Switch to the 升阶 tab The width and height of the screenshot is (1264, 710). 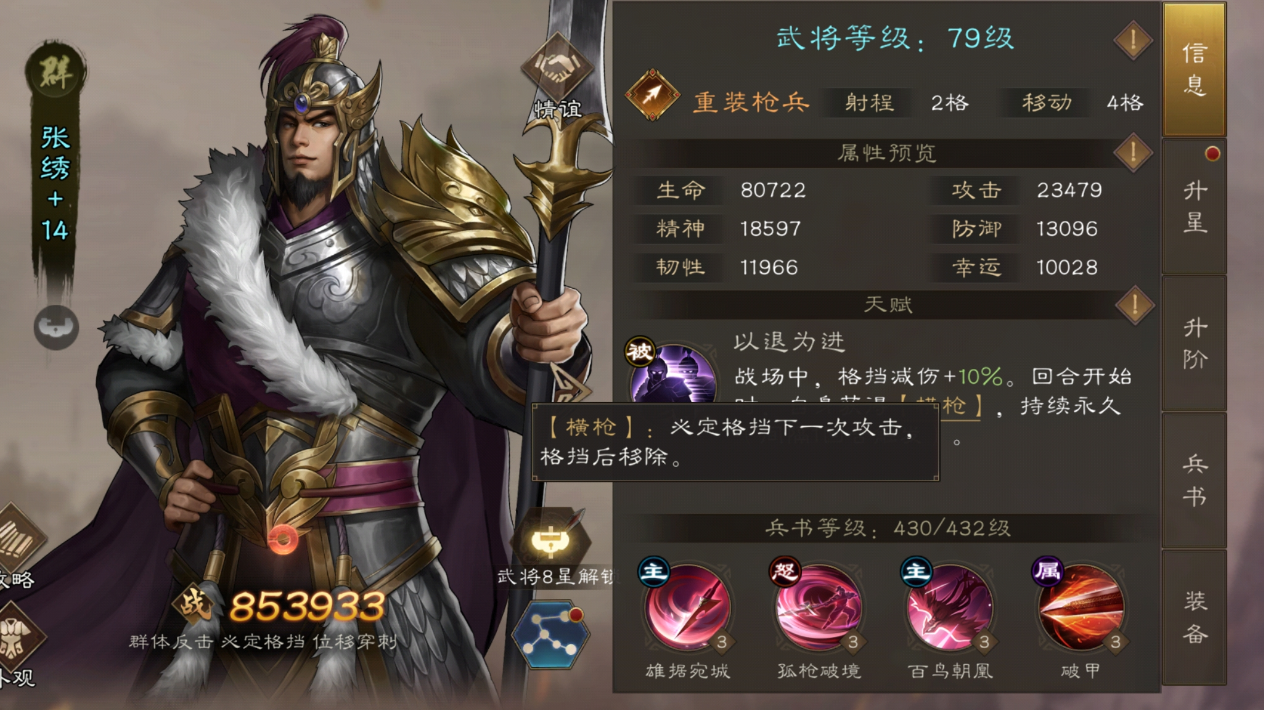[x=1194, y=343]
